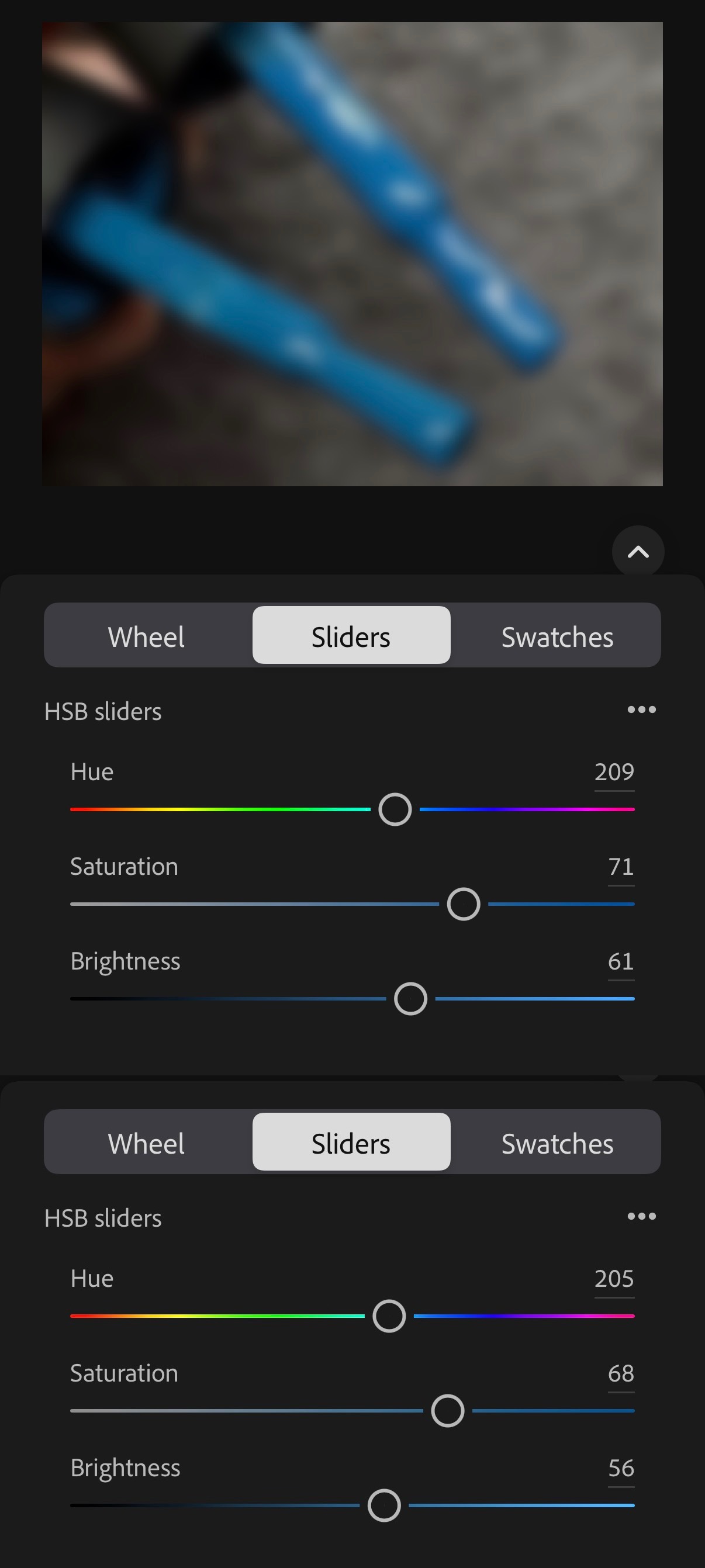
Task: Click the blurred blue image preview
Action: (352, 254)
